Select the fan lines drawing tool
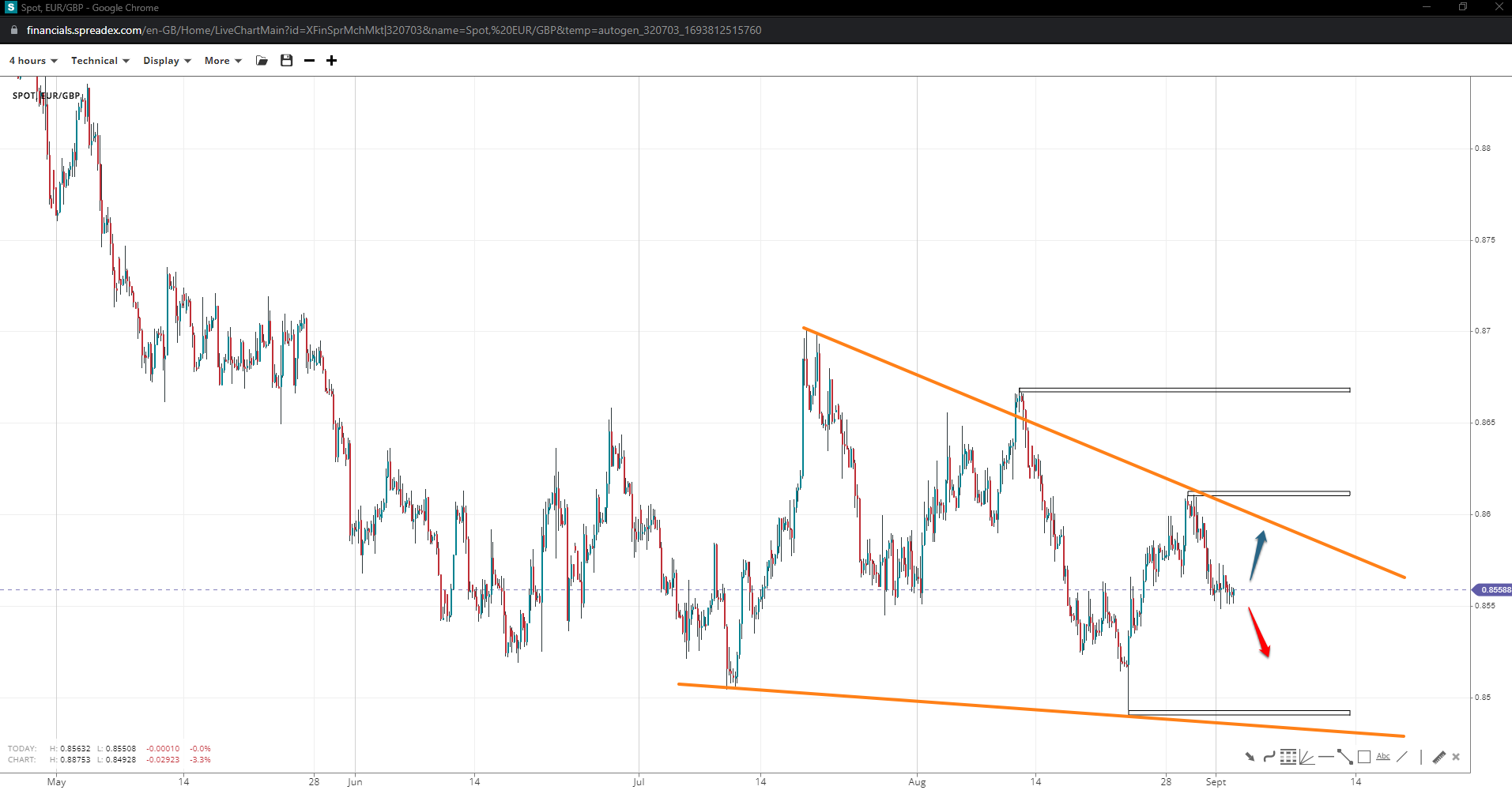Viewport: 1512px width, 790px height. 1307,758
